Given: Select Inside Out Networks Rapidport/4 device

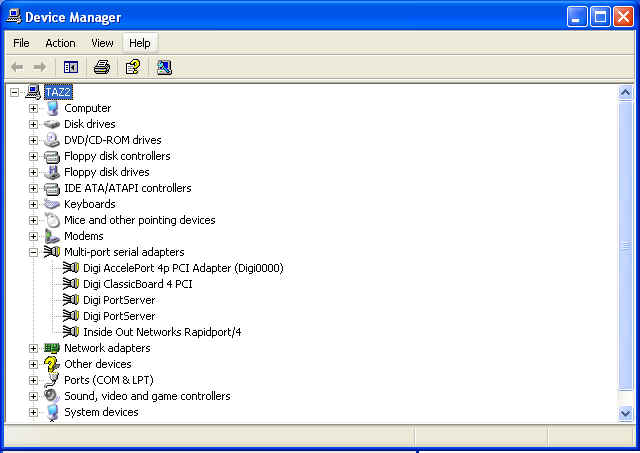Looking at the screenshot, I should [x=162, y=332].
